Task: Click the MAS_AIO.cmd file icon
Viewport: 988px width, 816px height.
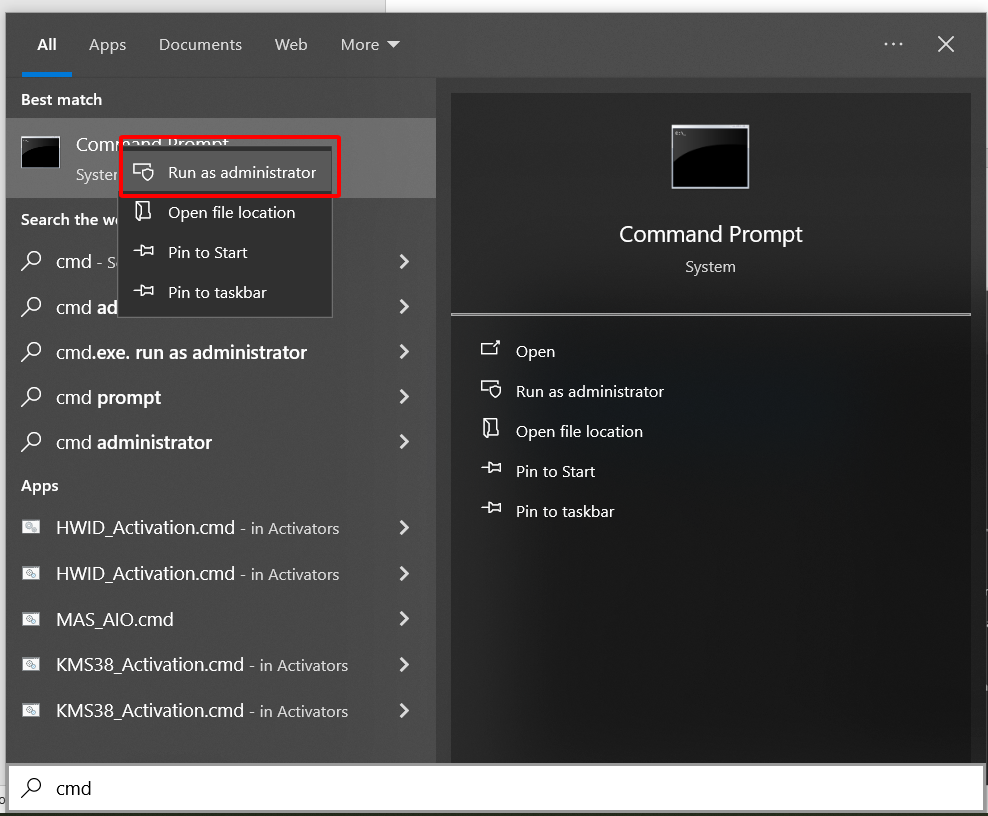Action: (32, 619)
